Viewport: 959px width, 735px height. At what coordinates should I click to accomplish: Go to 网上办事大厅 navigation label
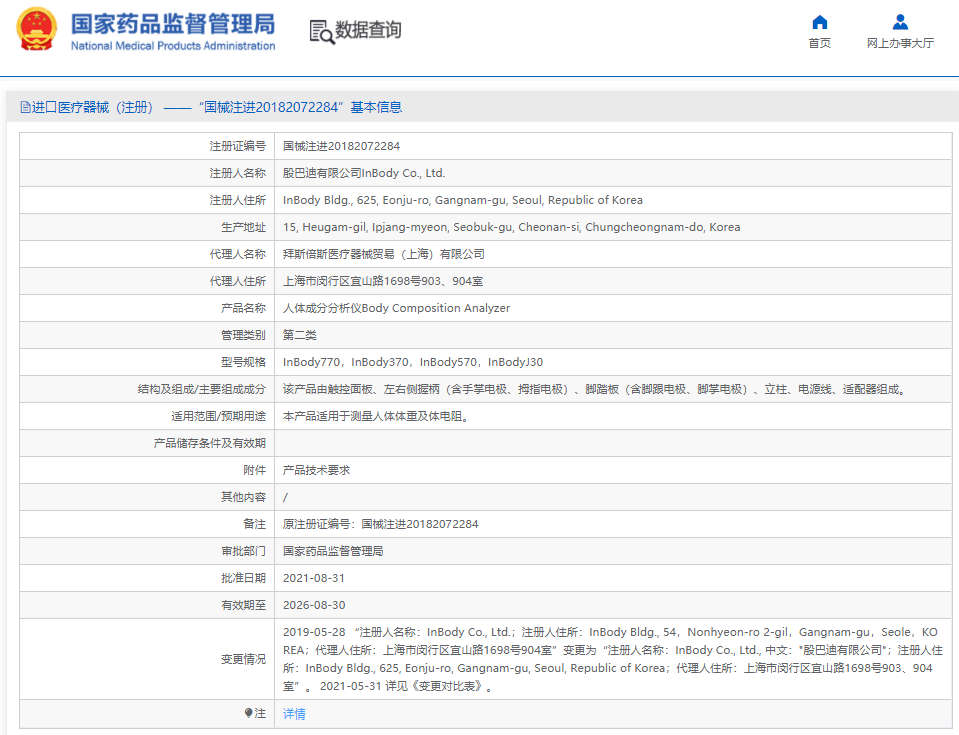click(x=900, y=43)
